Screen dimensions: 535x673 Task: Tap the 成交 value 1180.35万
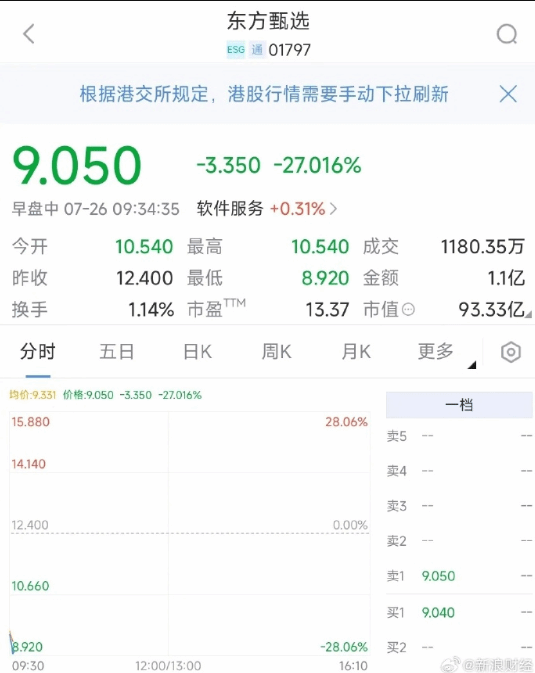(483, 247)
